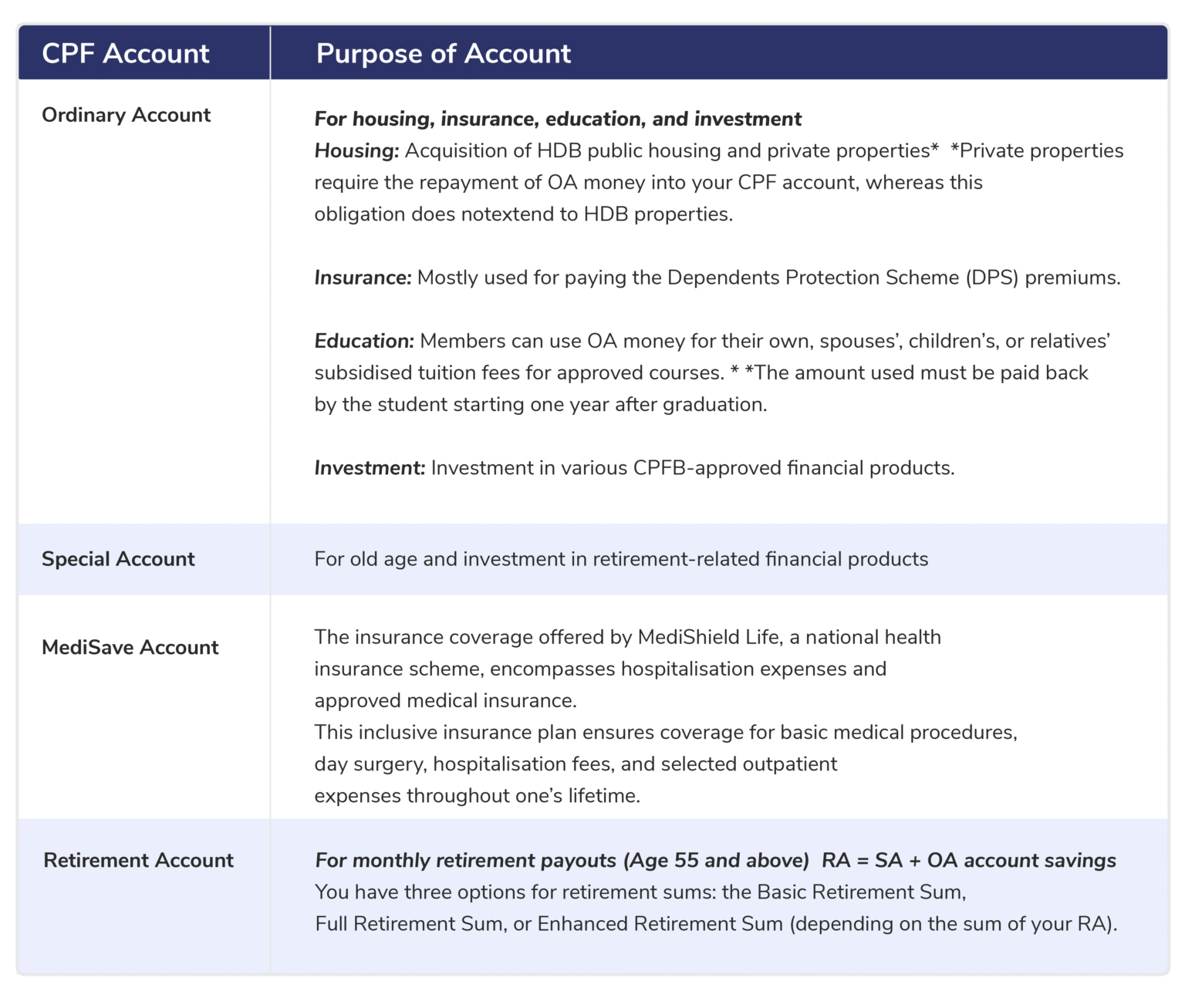This screenshot has width=1185, height=1008.
Task: Click "For monthly retirement payouts" heading text
Action: click(x=465, y=860)
